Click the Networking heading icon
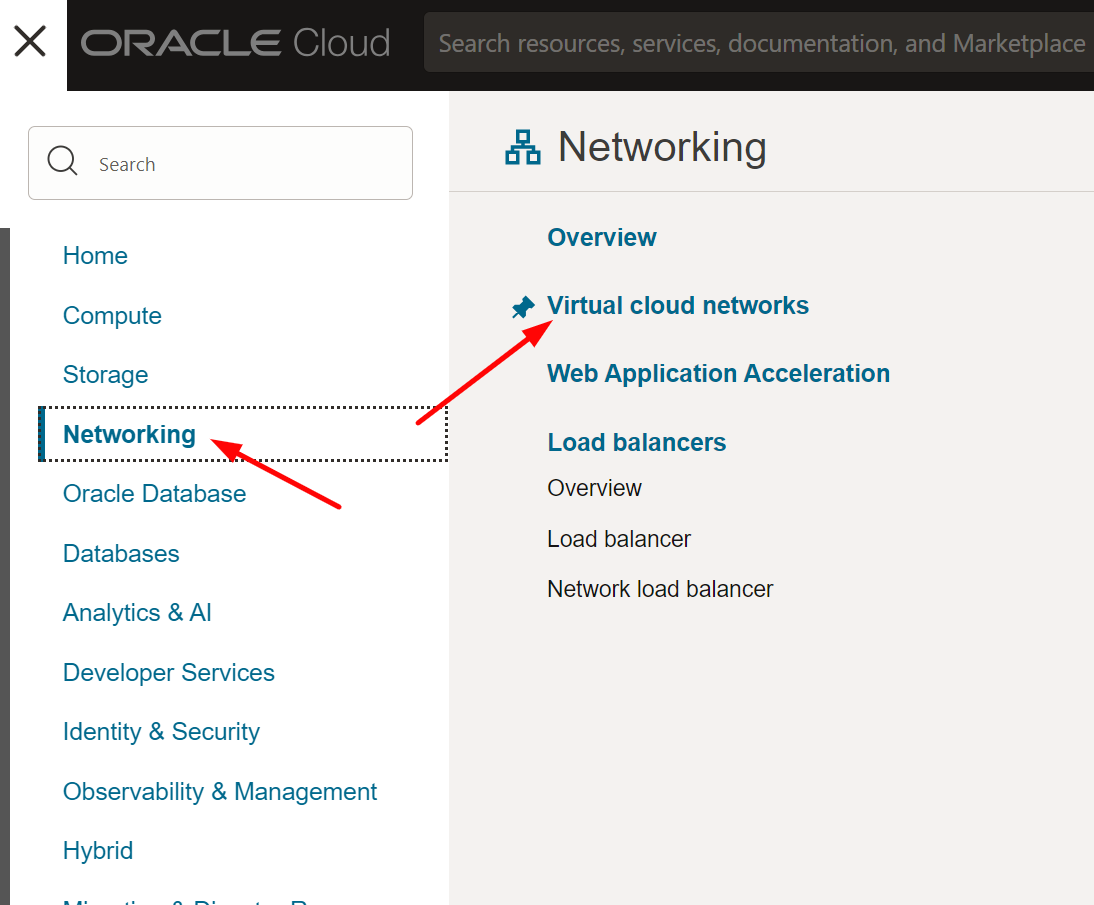This screenshot has height=905, width=1094. click(523, 147)
